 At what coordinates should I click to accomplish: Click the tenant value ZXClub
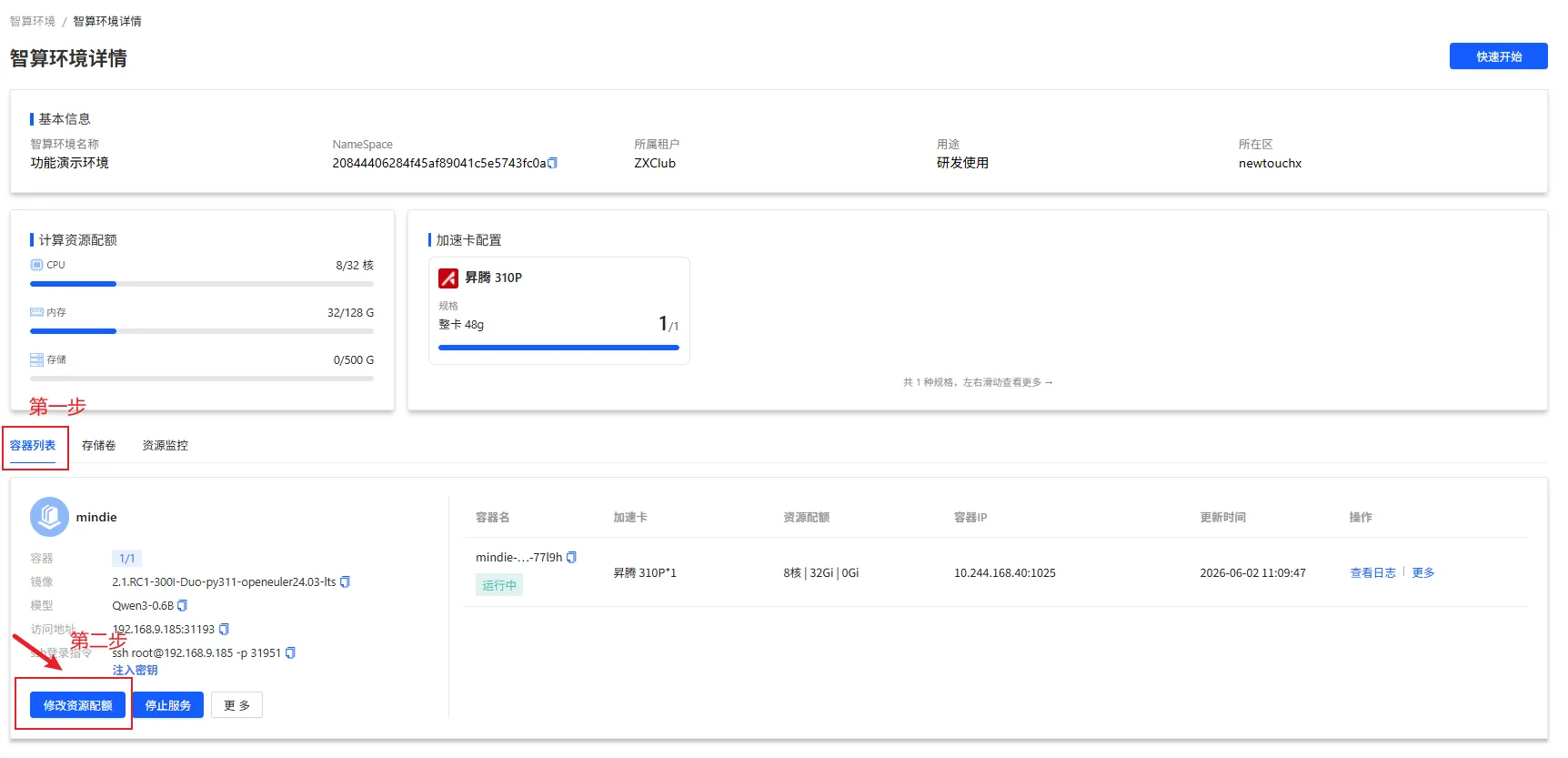click(655, 164)
